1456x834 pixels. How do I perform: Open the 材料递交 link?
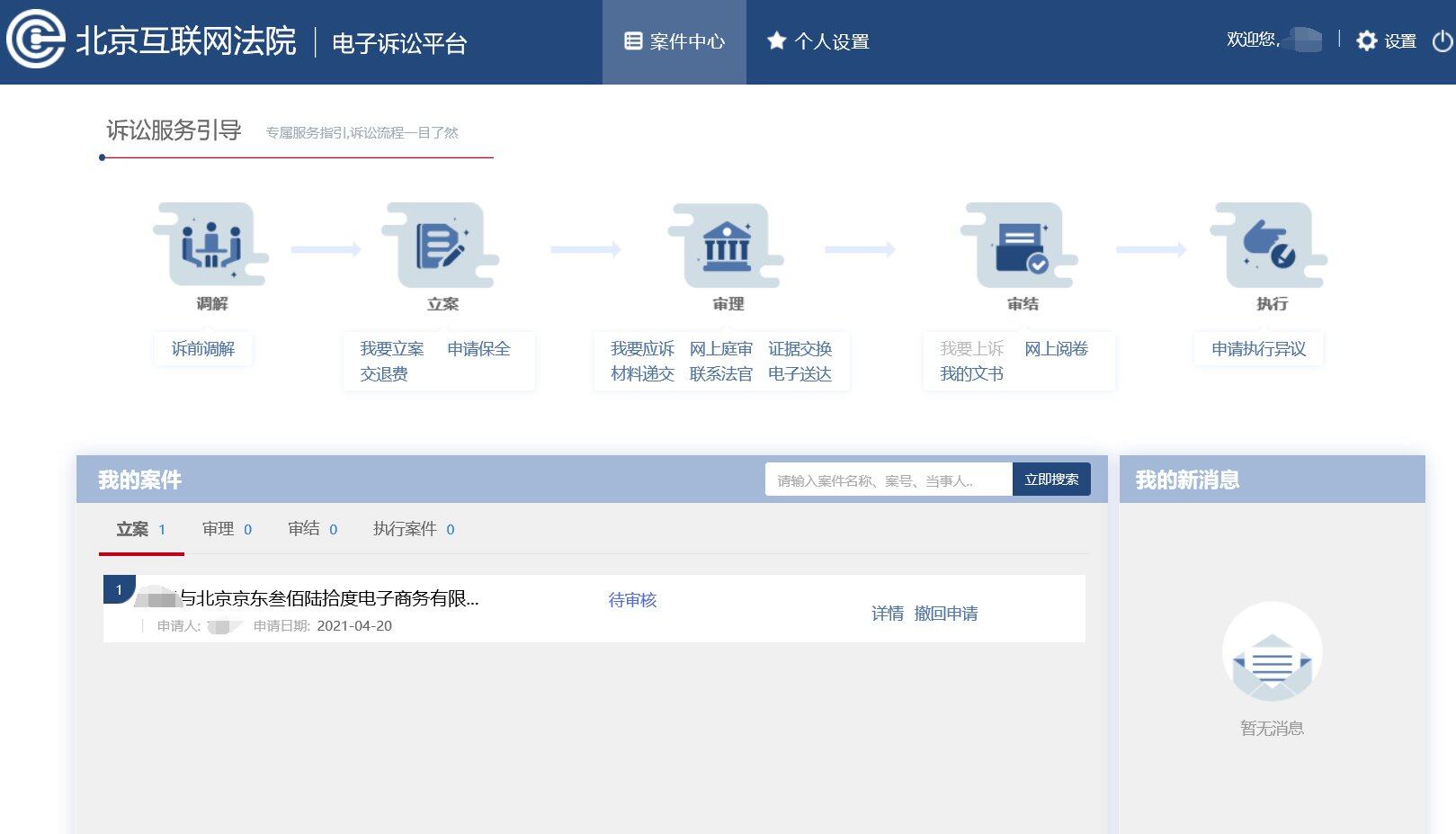pos(642,374)
